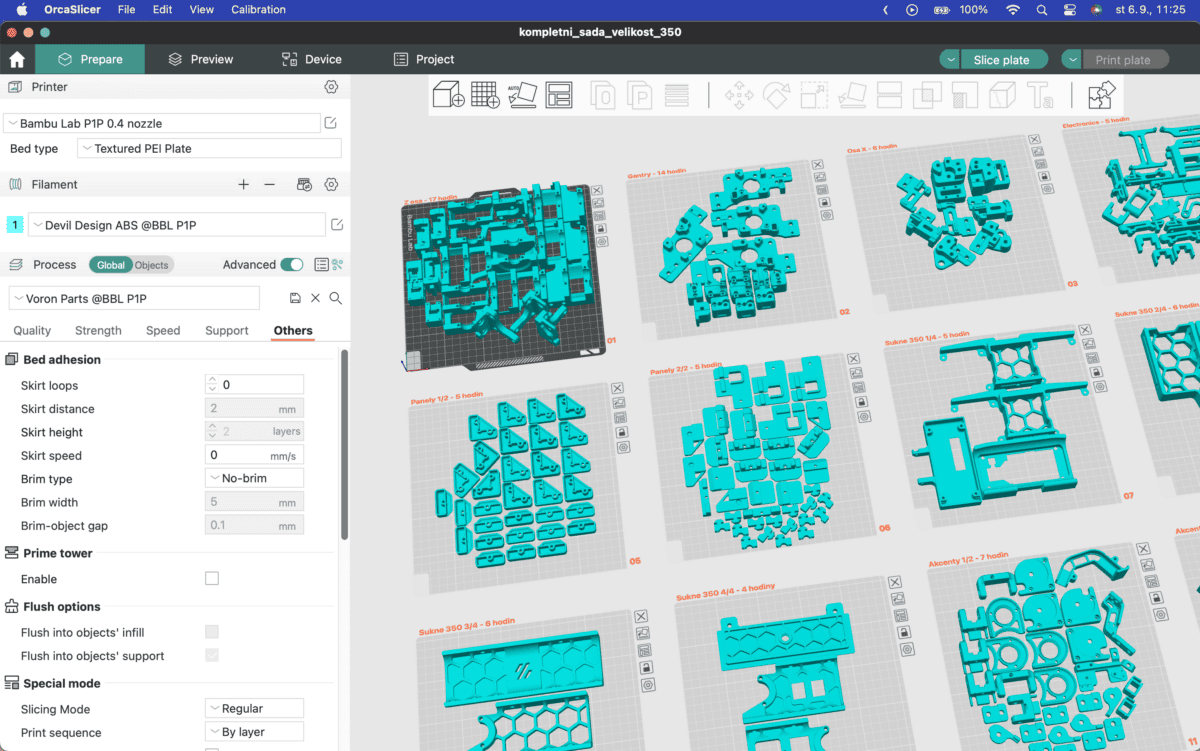Open the Assembly view puzzle icon
The height and width of the screenshot is (751, 1200).
pyautogui.click(x=1101, y=95)
